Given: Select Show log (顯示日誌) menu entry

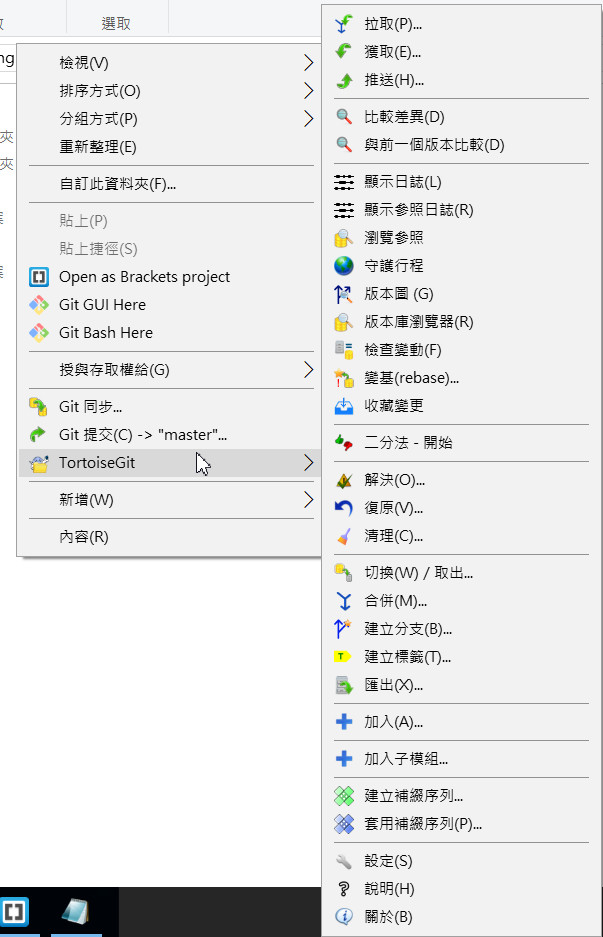Looking at the screenshot, I should click(402, 182).
